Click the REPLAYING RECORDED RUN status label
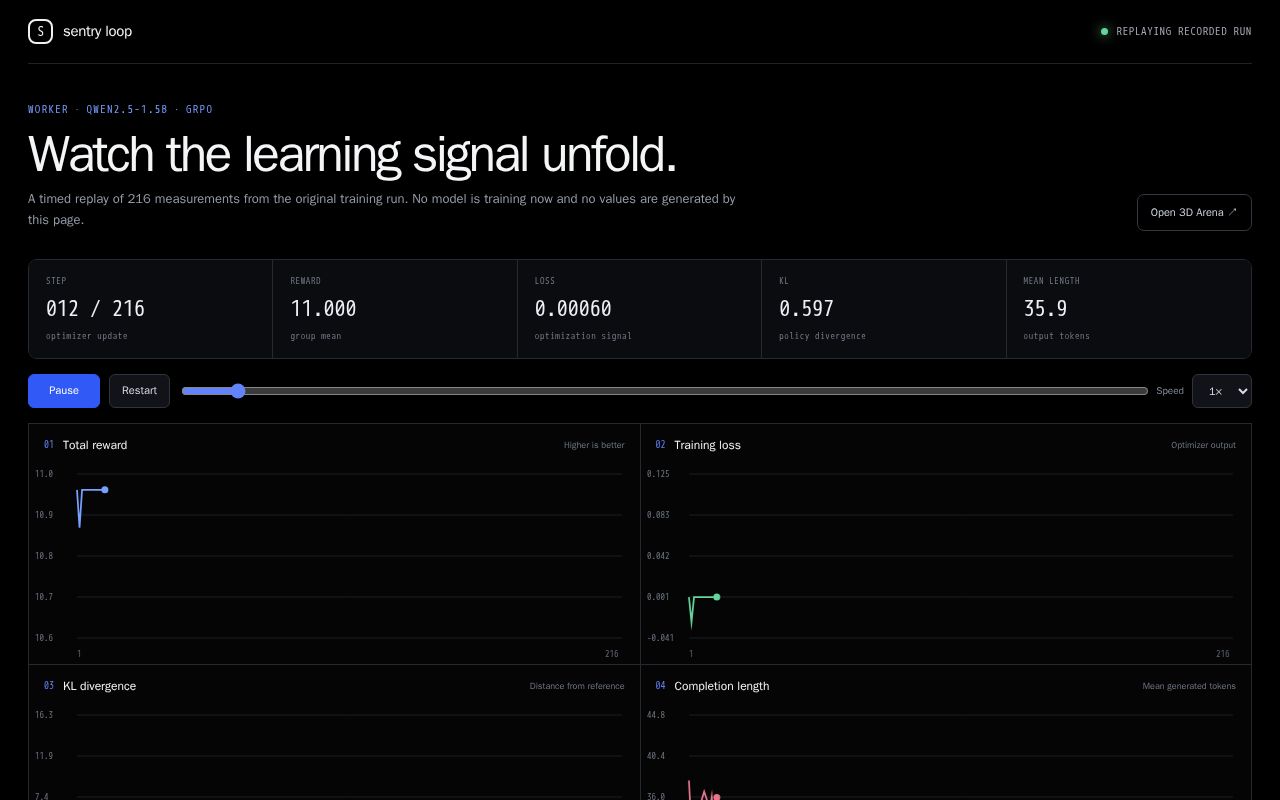Image resolution: width=1280 pixels, height=800 pixels. tap(1184, 31)
